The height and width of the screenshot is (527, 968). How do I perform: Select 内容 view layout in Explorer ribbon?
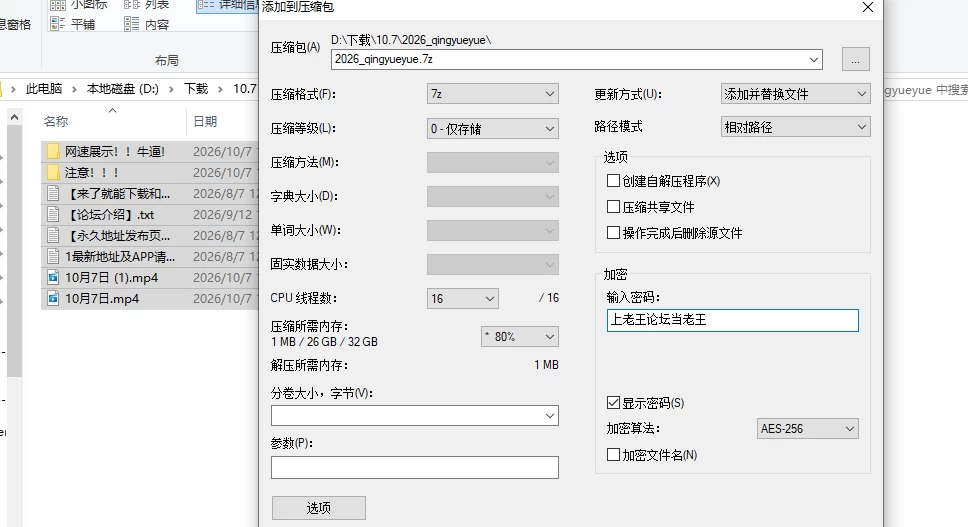(146, 24)
